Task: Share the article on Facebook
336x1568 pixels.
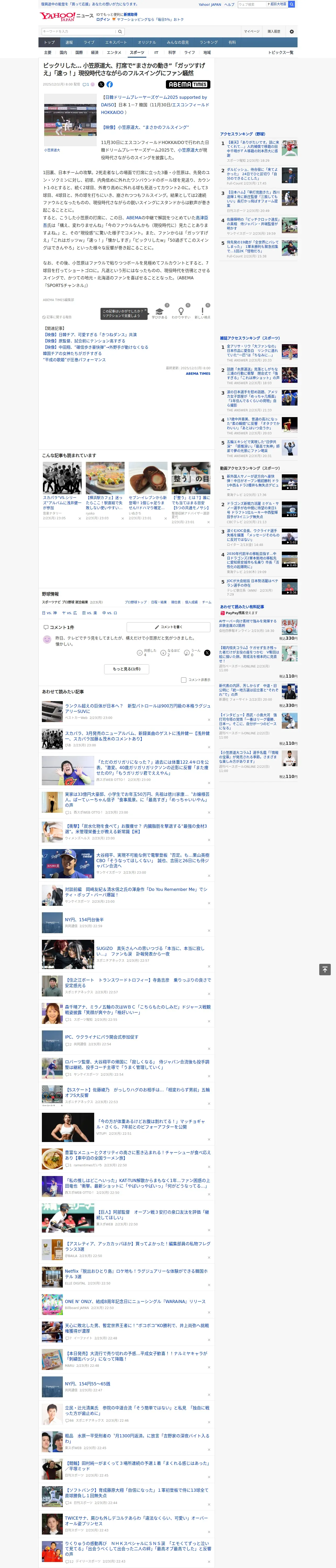Action: point(110,85)
